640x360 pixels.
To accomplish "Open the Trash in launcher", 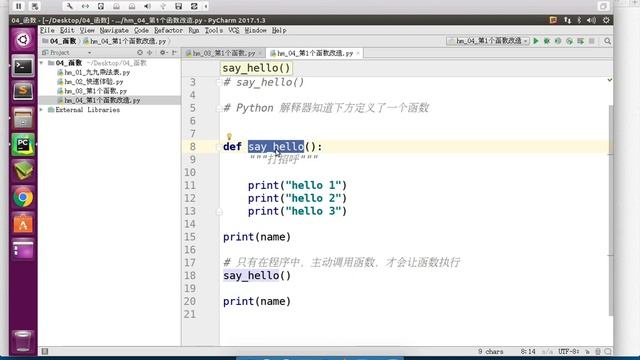I will point(23,341).
